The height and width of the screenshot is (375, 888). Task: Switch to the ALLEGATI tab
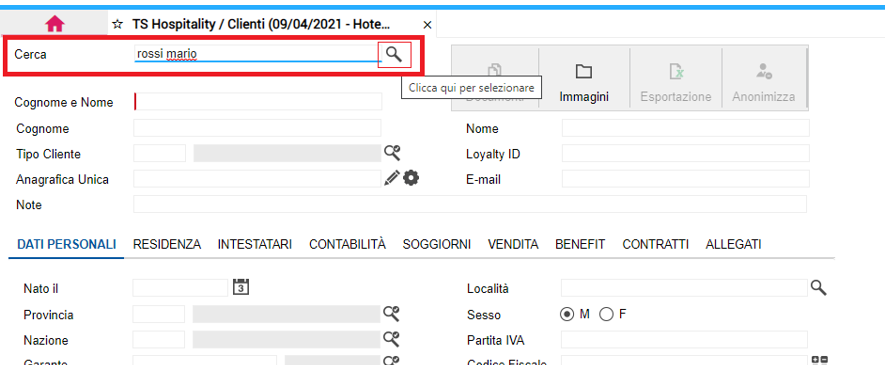pyautogui.click(x=733, y=244)
